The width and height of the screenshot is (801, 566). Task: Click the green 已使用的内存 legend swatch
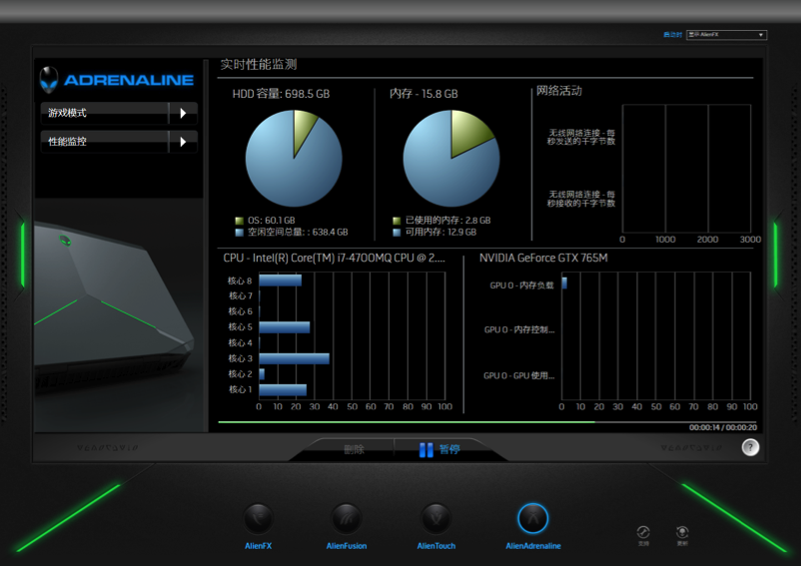396,221
